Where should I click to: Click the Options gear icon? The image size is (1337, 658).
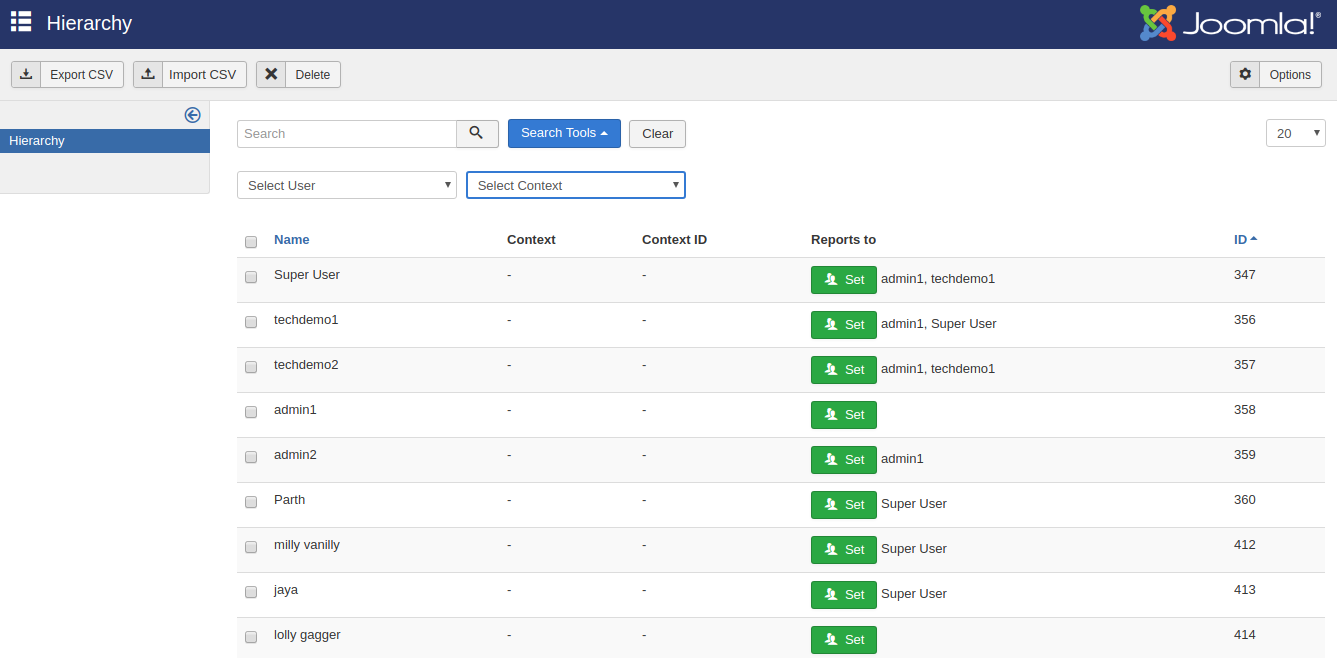[x=1245, y=74]
